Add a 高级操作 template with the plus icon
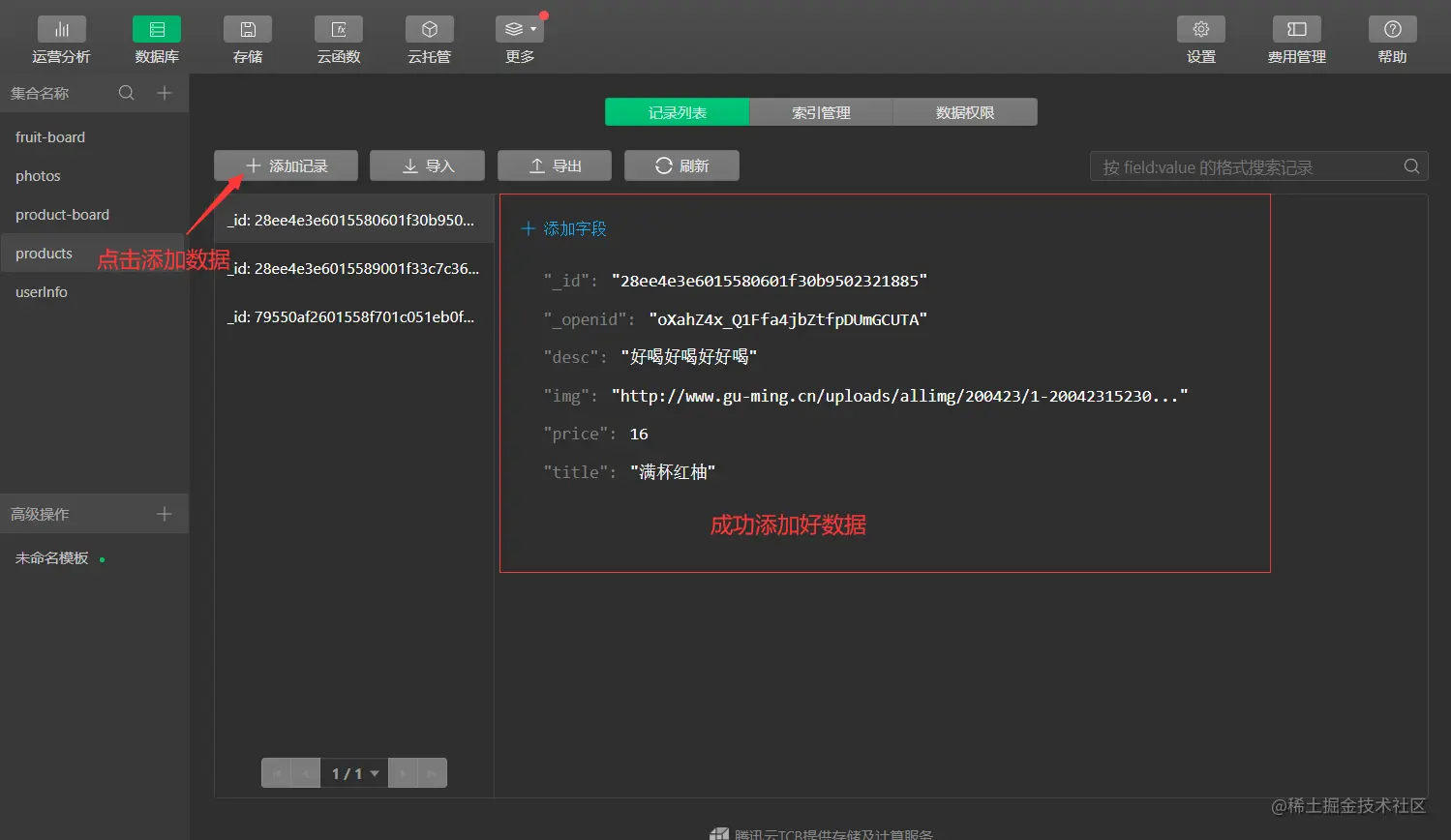The width and height of the screenshot is (1451, 840). [165, 514]
